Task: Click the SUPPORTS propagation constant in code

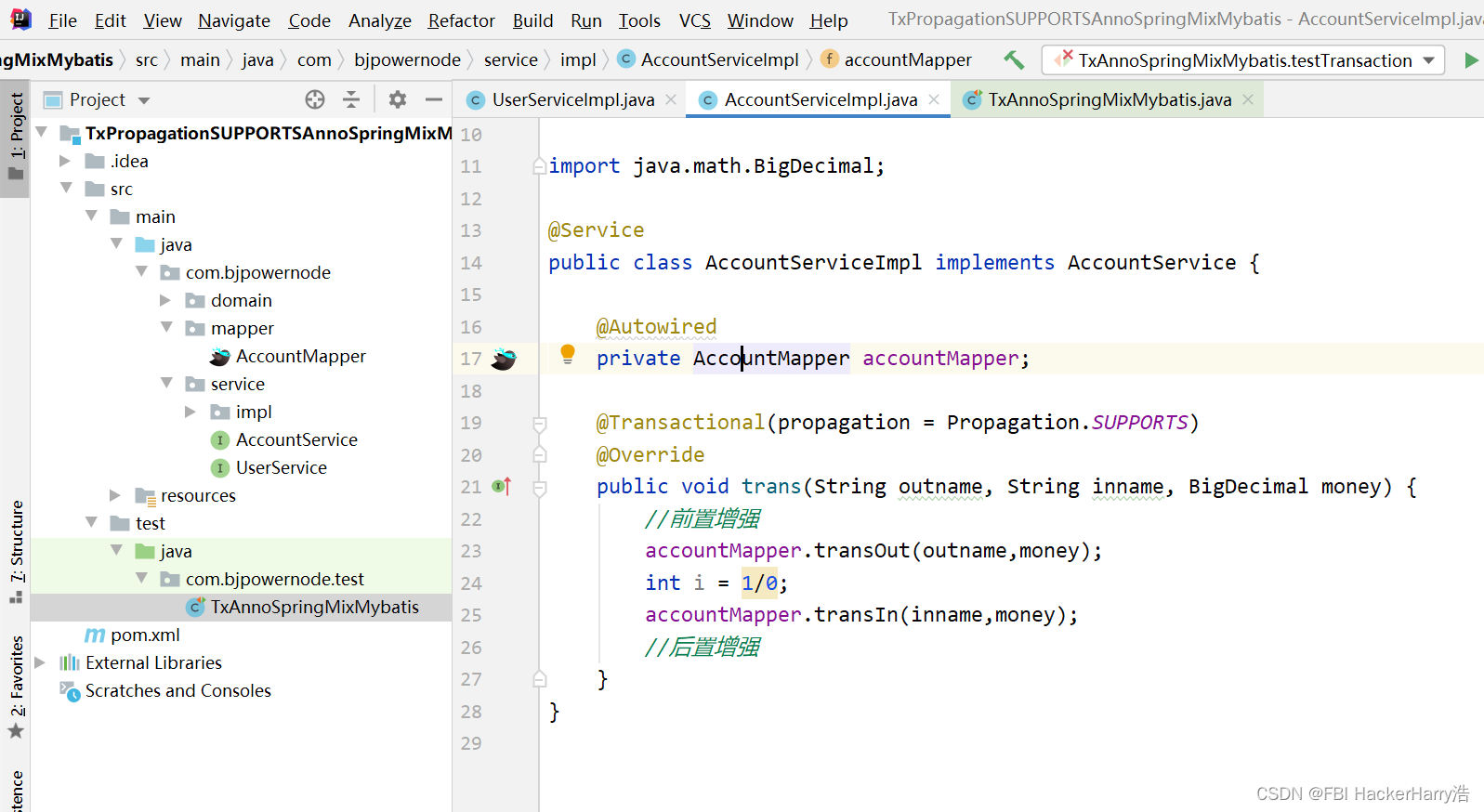Action: coord(1139,423)
